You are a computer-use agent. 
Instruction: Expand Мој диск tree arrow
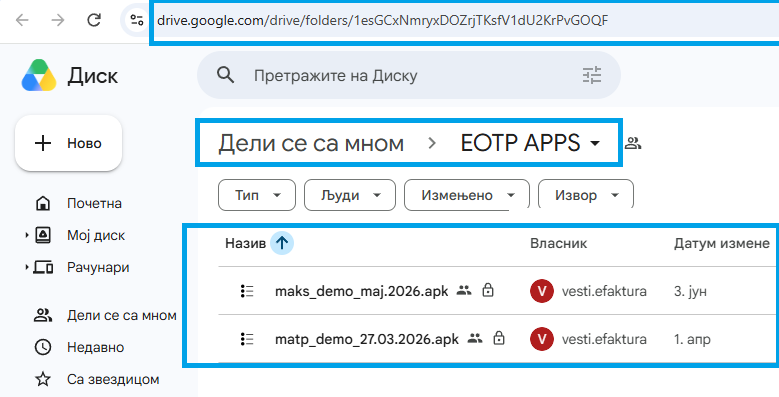[27, 236]
